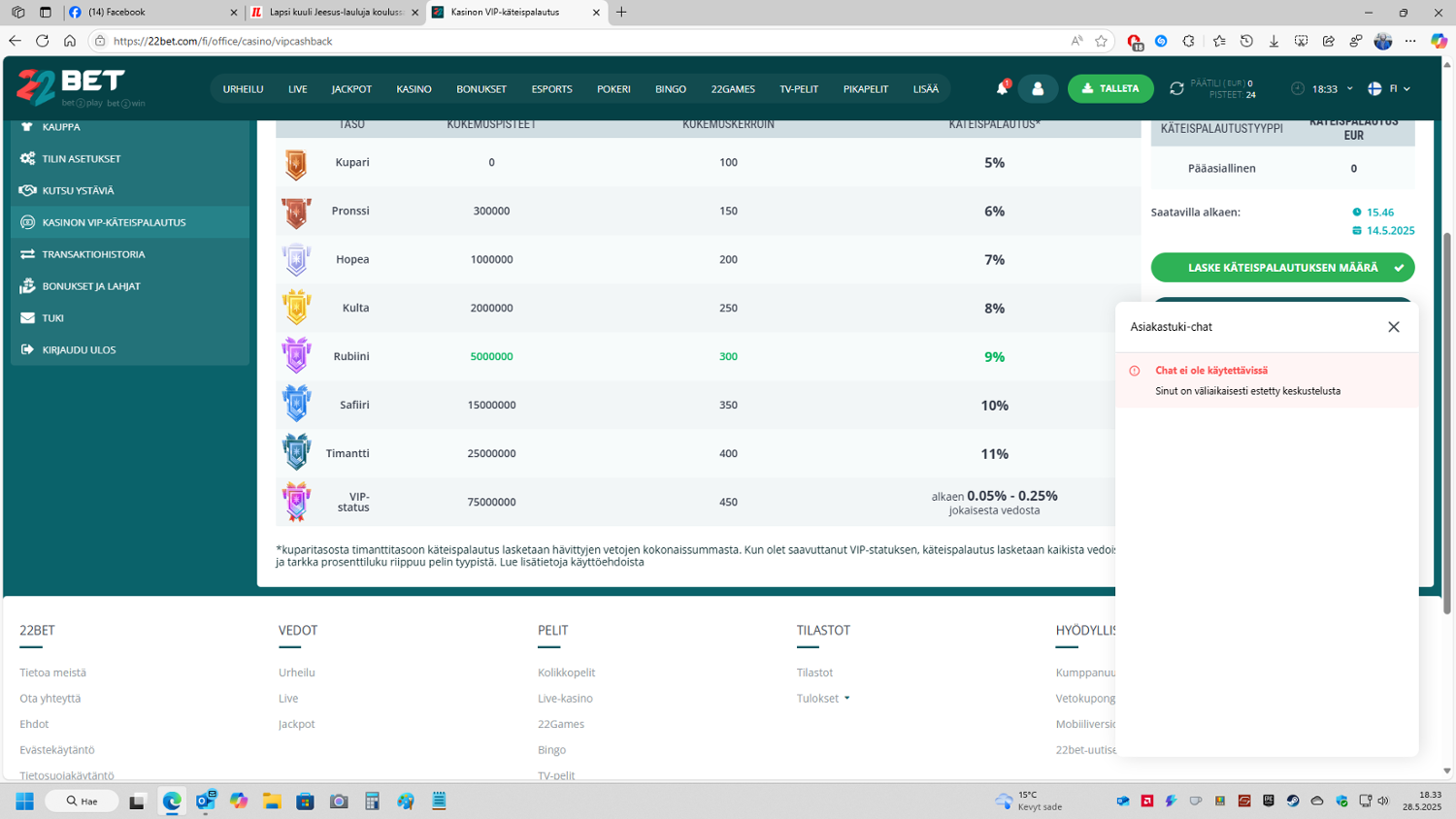
Task: Click the Kulta gold badge icon
Action: 296,308
